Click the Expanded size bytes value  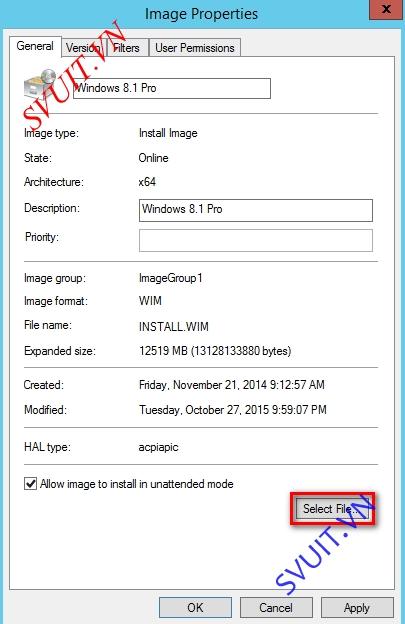click(x=215, y=351)
